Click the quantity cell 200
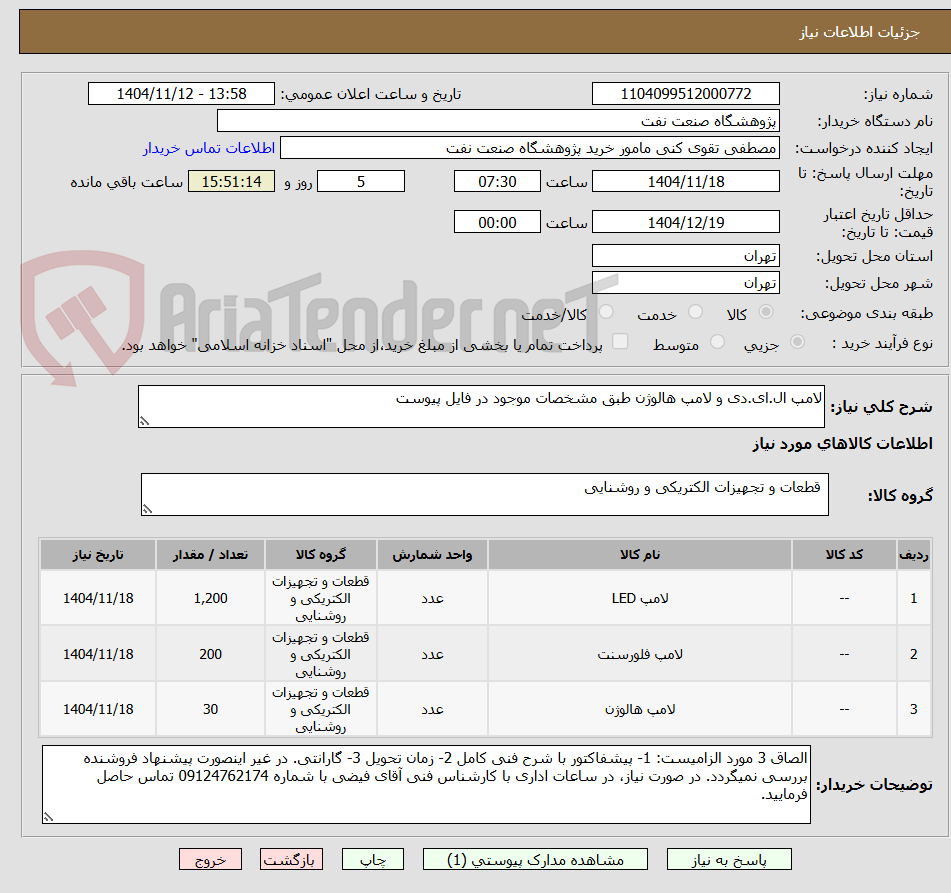Image resolution: width=951 pixels, height=893 pixels. (x=210, y=654)
